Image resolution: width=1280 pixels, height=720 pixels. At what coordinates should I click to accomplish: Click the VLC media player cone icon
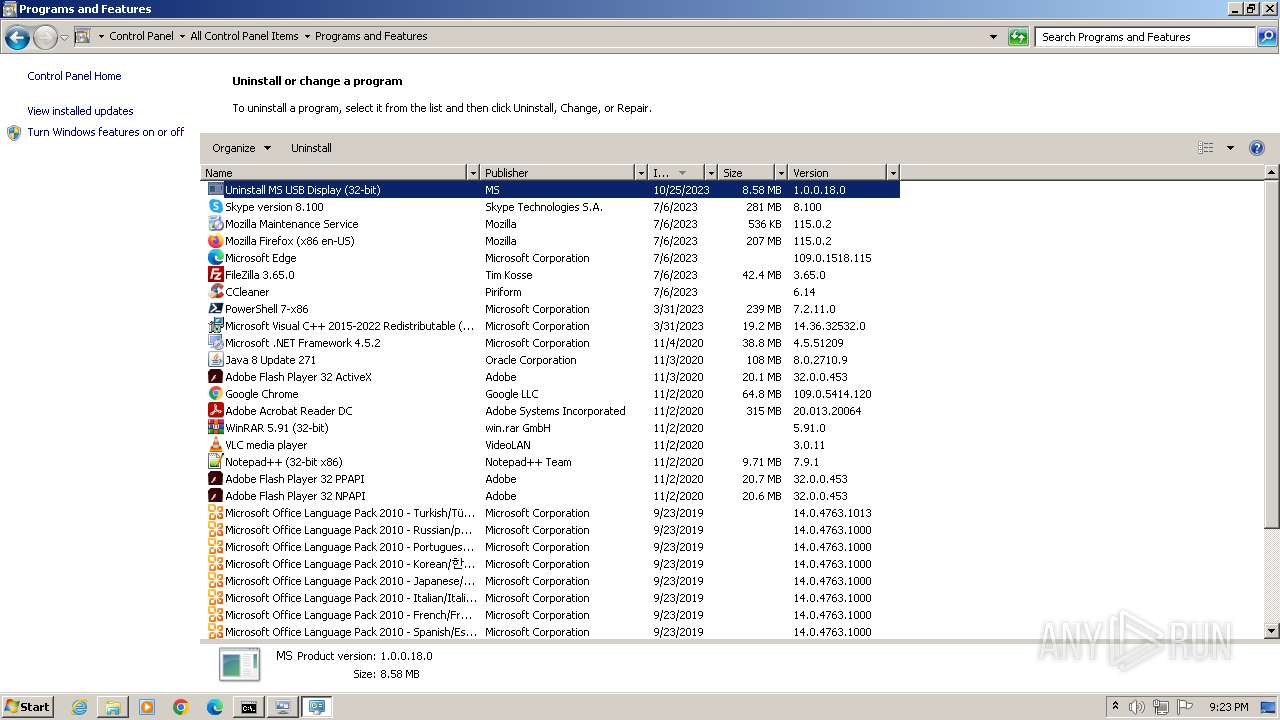215,445
